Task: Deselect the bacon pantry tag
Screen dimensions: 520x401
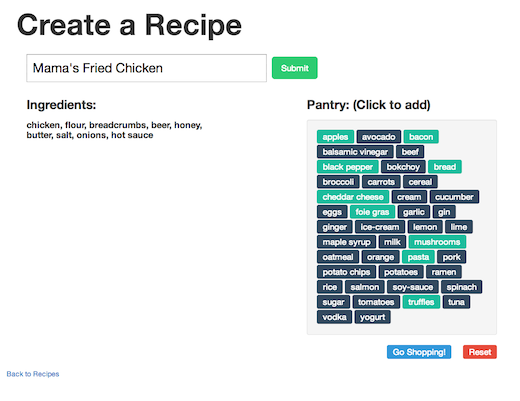Action: pyautogui.click(x=421, y=137)
